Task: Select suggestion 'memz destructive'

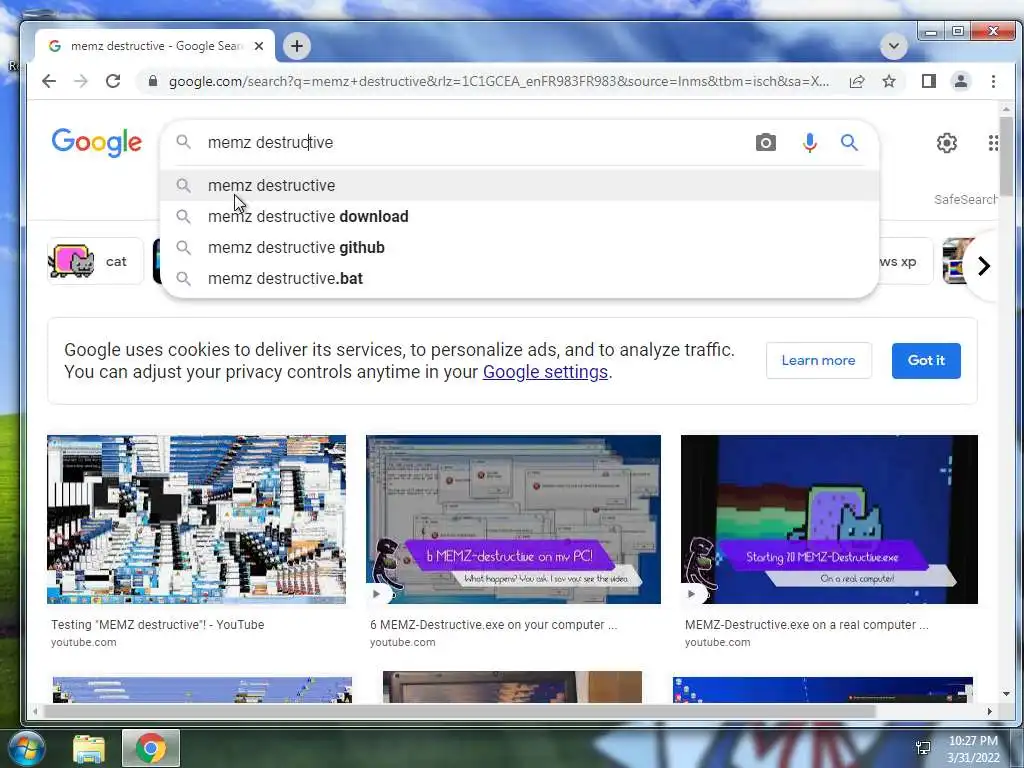Action: pyautogui.click(x=519, y=185)
